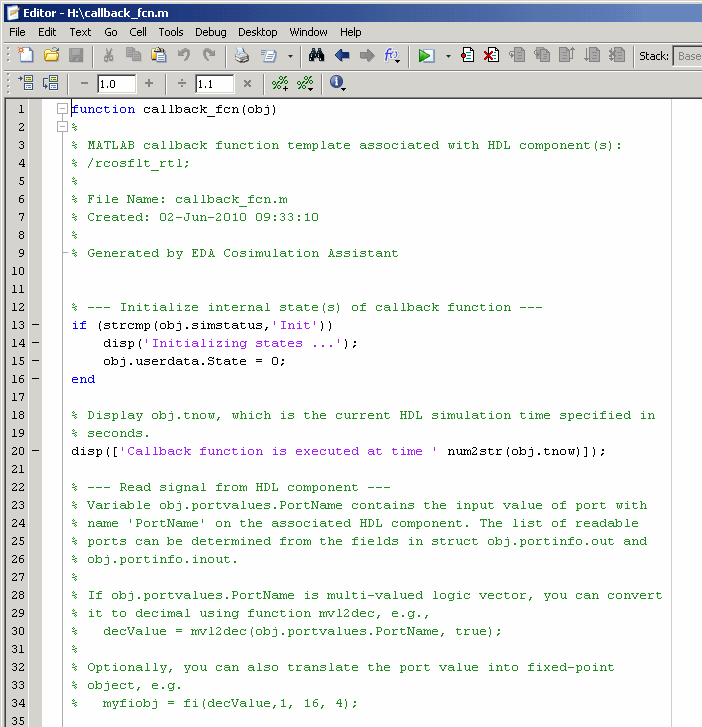This screenshot has width=702, height=727.
Task: Click the debug Step Out icon
Action: (x=567, y=56)
